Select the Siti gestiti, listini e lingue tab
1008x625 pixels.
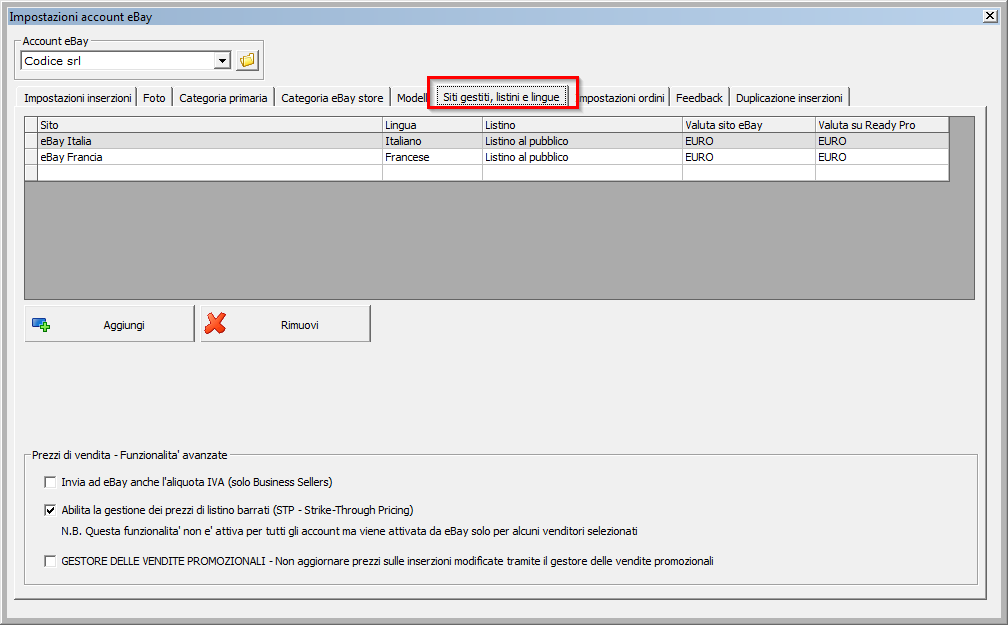click(x=501, y=96)
